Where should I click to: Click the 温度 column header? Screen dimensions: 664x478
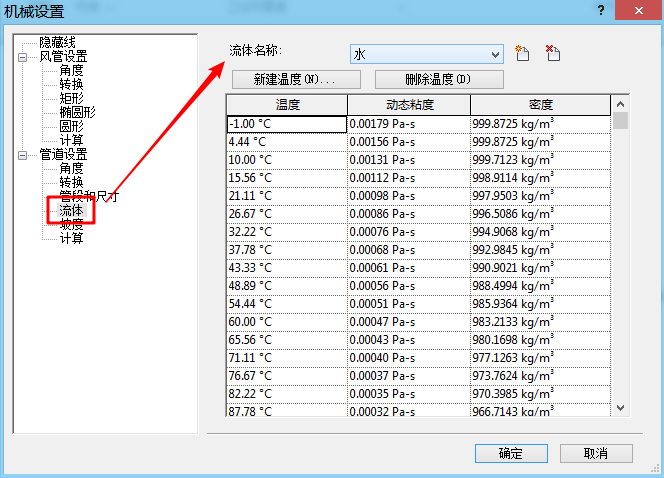tap(287, 105)
